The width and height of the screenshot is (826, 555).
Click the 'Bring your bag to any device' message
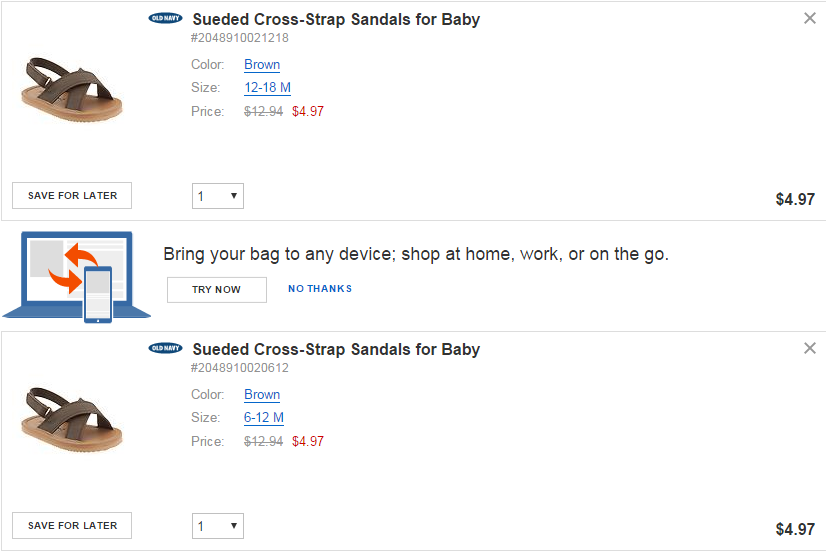coord(416,254)
